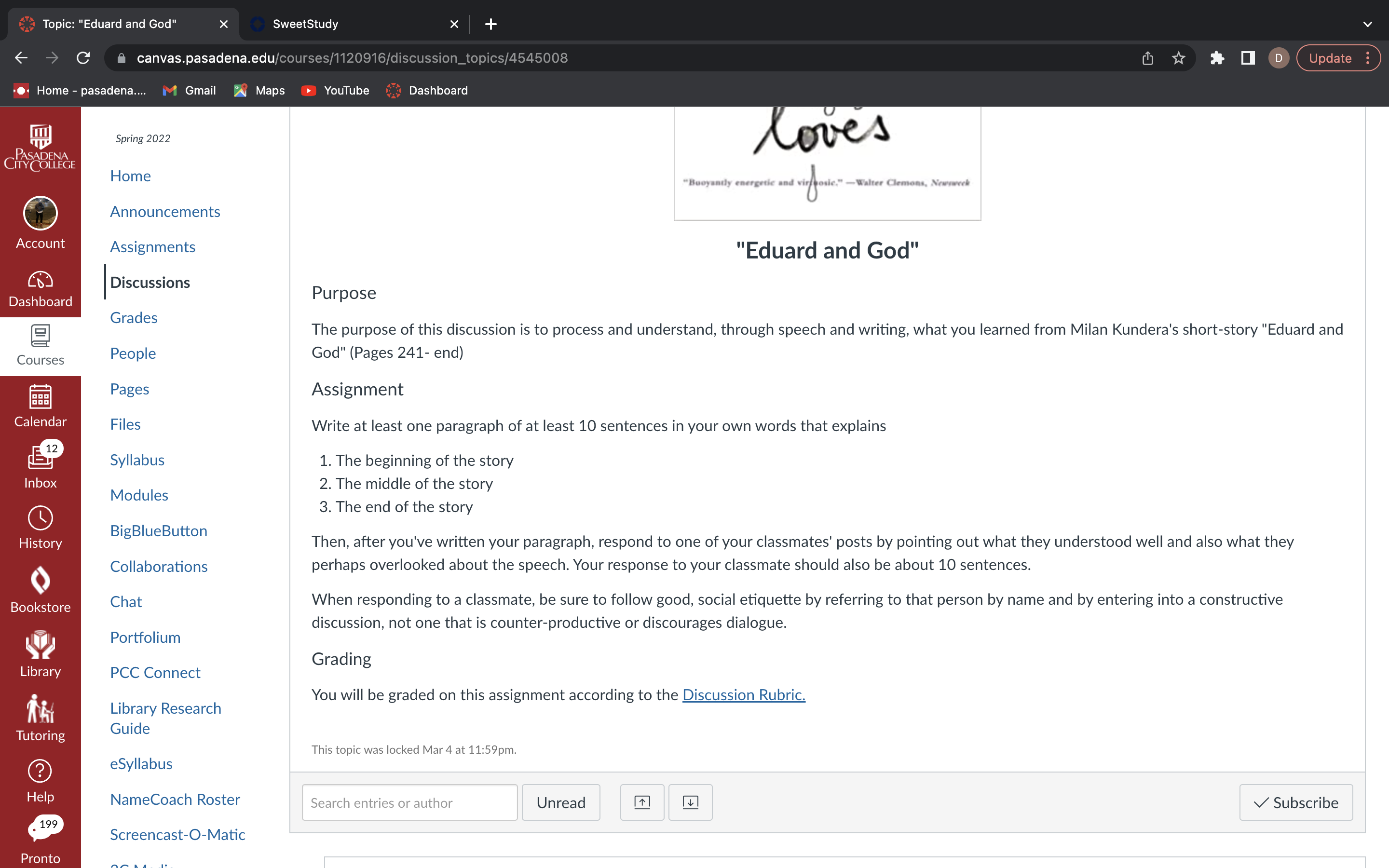Open Home in course navigation
The image size is (1389, 868).
130,176
